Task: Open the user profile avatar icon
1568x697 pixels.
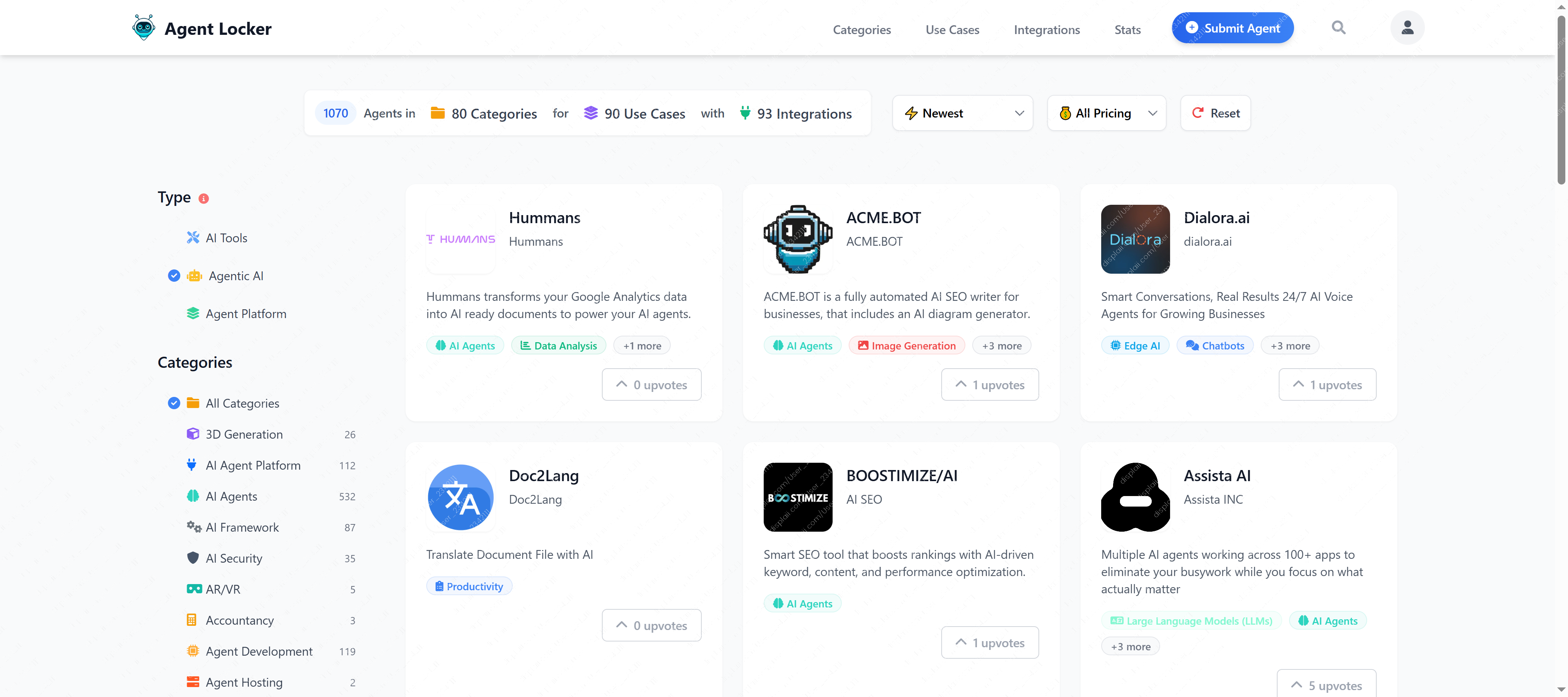Action: [x=1407, y=28]
